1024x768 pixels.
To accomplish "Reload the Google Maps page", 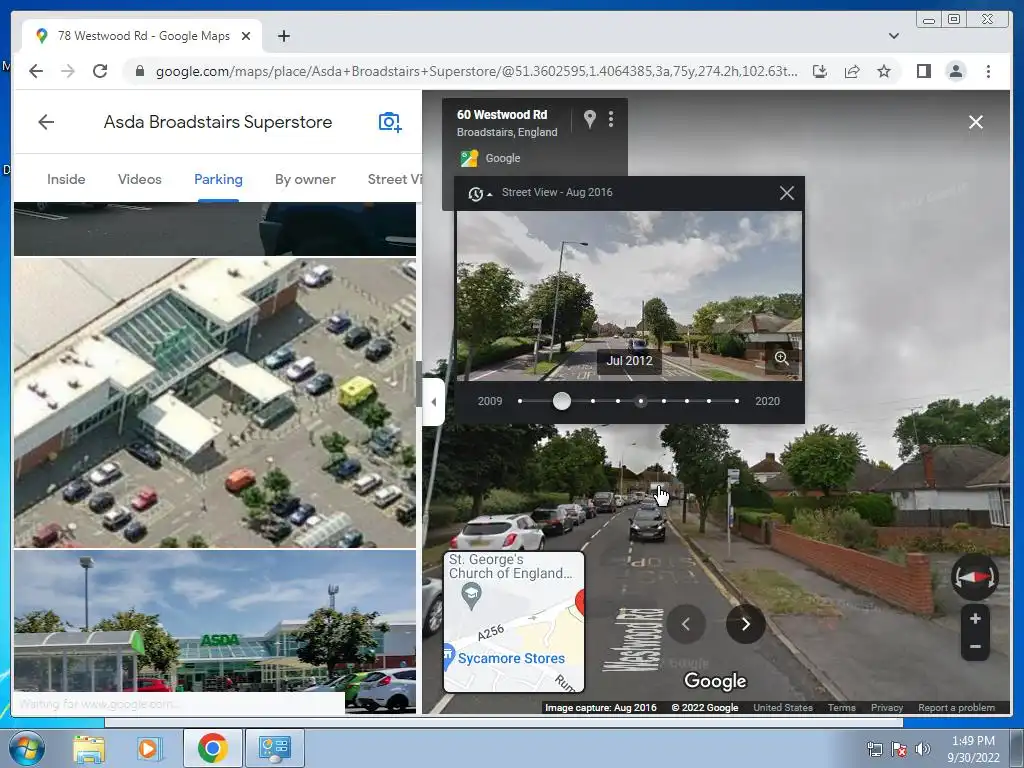I will pyautogui.click(x=100, y=71).
